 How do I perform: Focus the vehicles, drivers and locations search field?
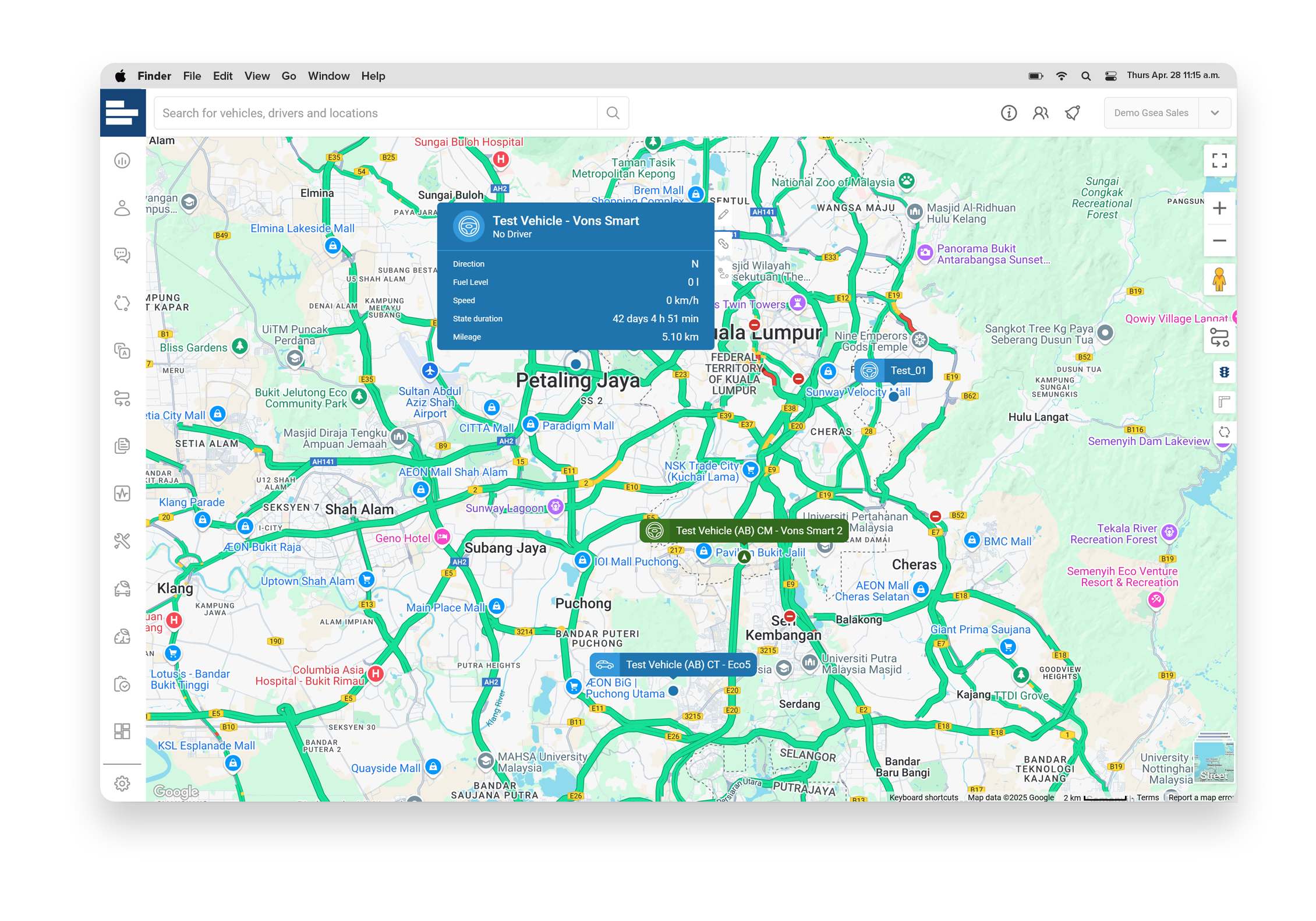click(x=376, y=113)
